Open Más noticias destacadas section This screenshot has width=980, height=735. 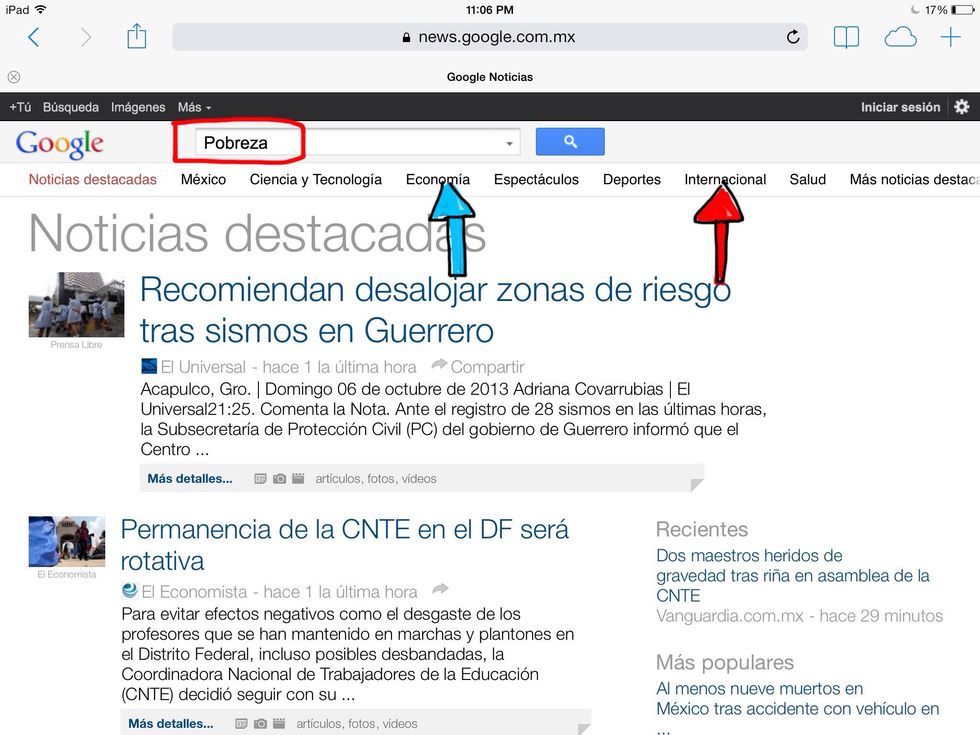pyautogui.click(x=914, y=179)
